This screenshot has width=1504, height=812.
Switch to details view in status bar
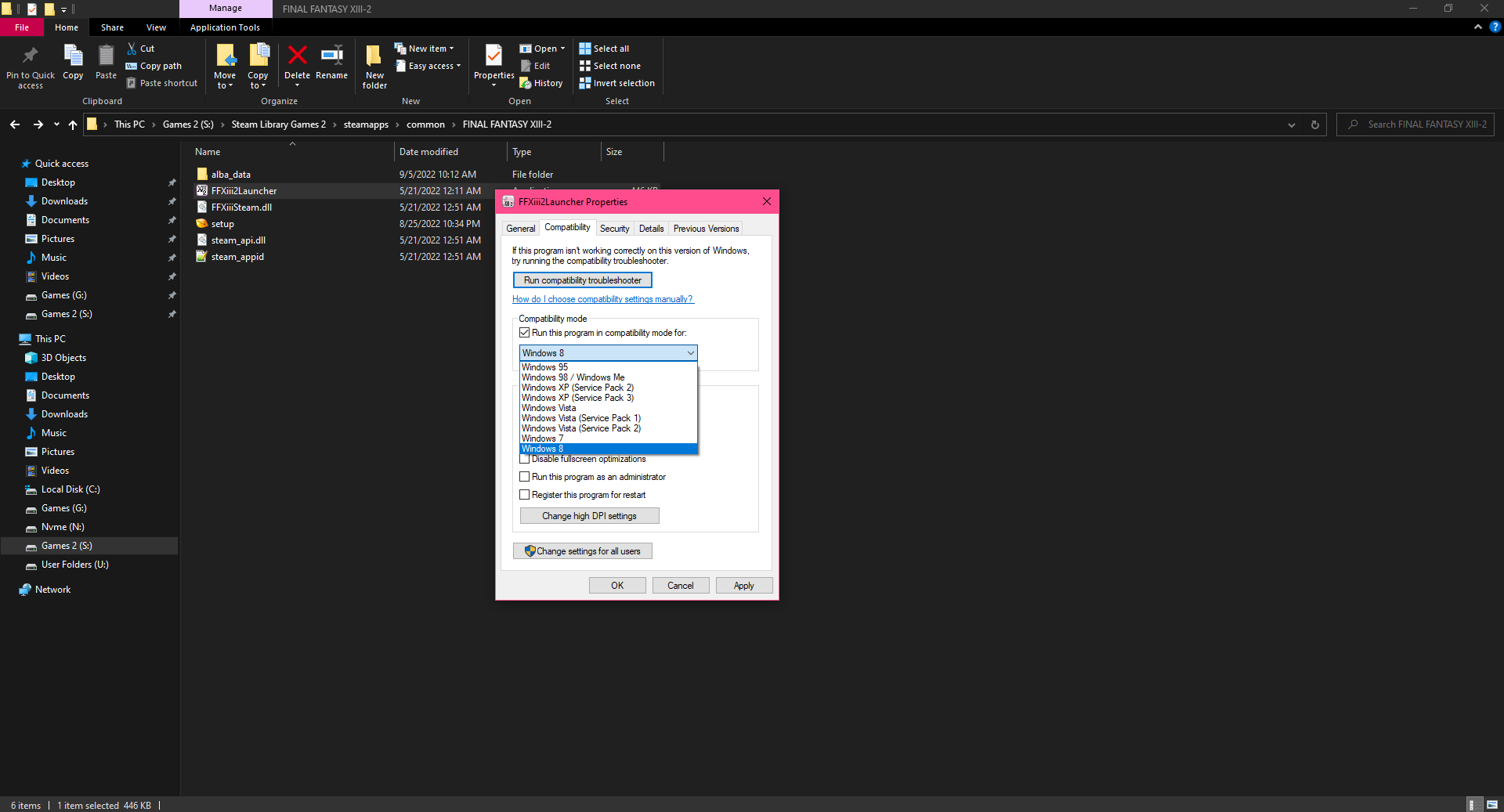pyautogui.click(x=1473, y=805)
